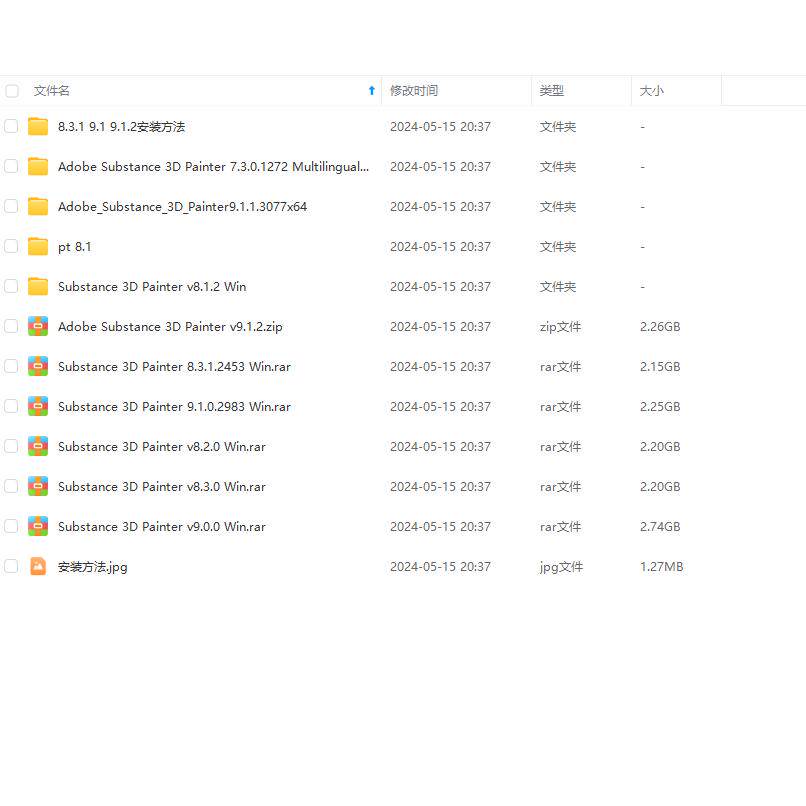
Task: Open Adobe Substance 3D Painter 7.3.0.1272 Multilingual folder name
Action: pos(213,167)
